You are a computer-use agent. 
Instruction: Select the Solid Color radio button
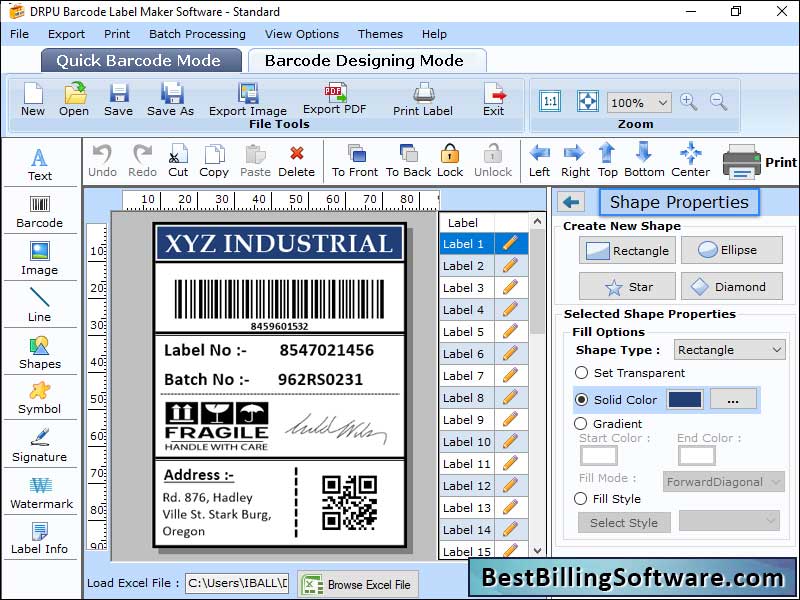pyautogui.click(x=581, y=399)
